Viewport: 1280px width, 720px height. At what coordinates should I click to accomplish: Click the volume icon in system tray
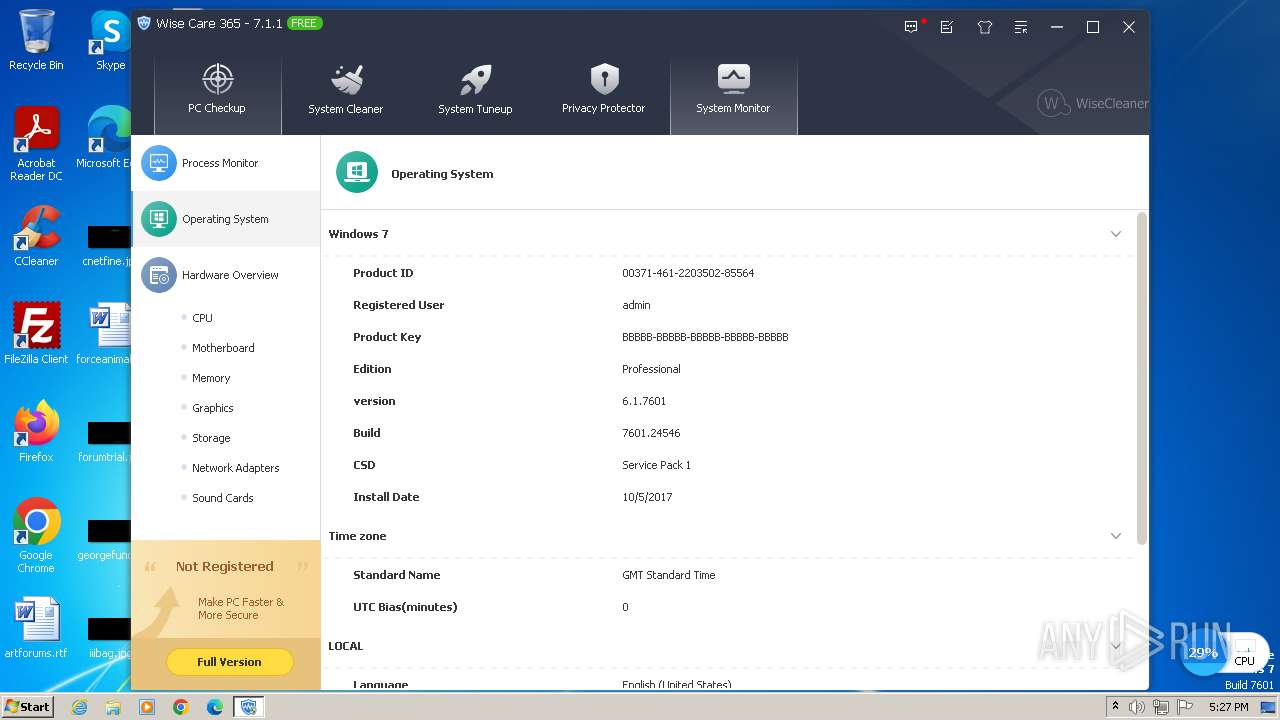click(x=1137, y=707)
